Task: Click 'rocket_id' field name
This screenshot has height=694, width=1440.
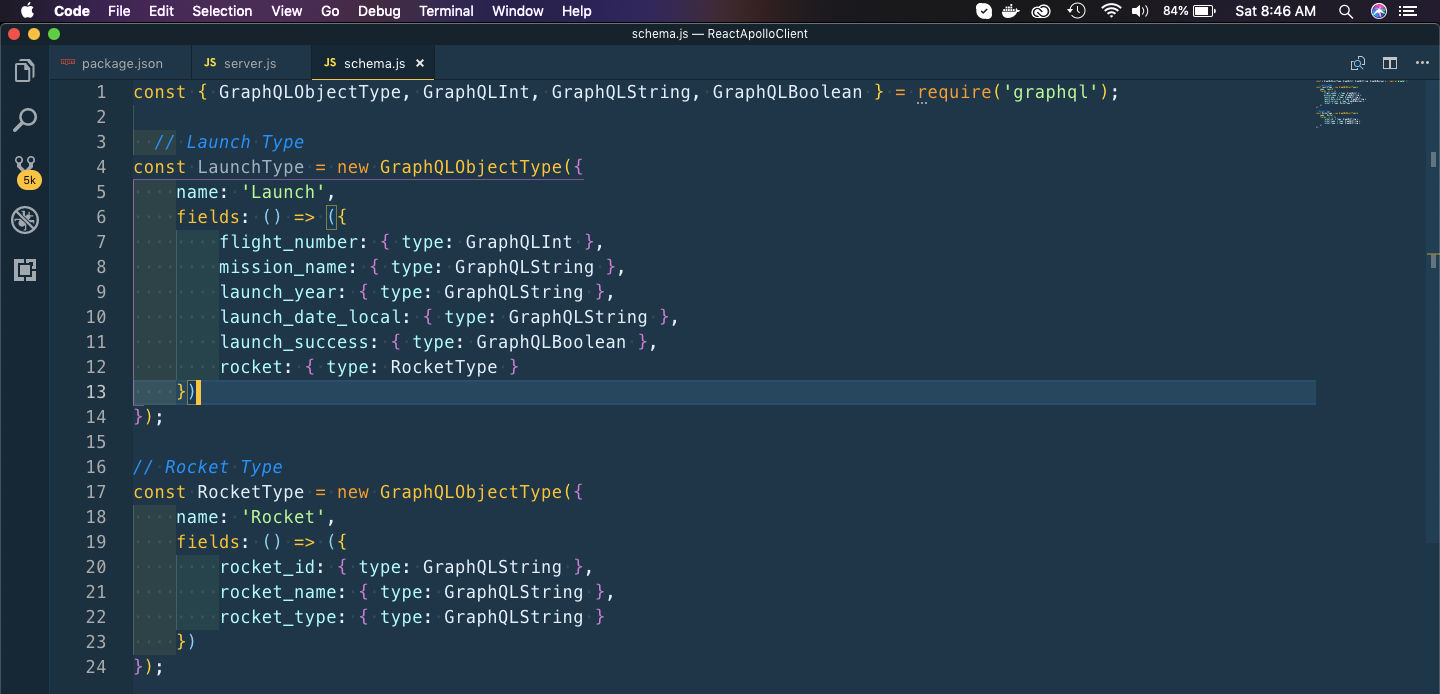Action: point(267,567)
